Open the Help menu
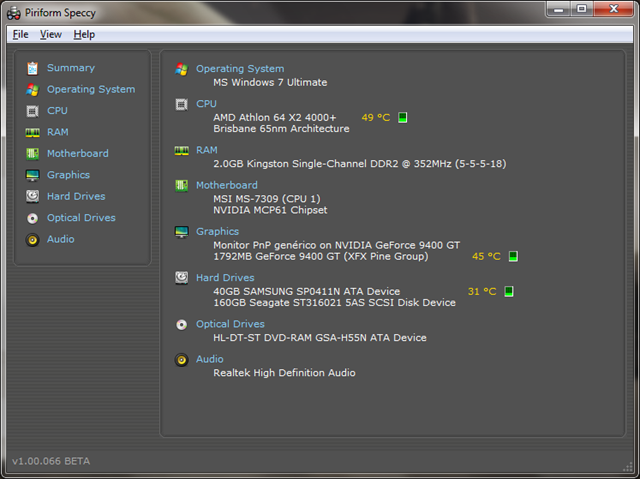The width and height of the screenshot is (640, 479). (84, 34)
